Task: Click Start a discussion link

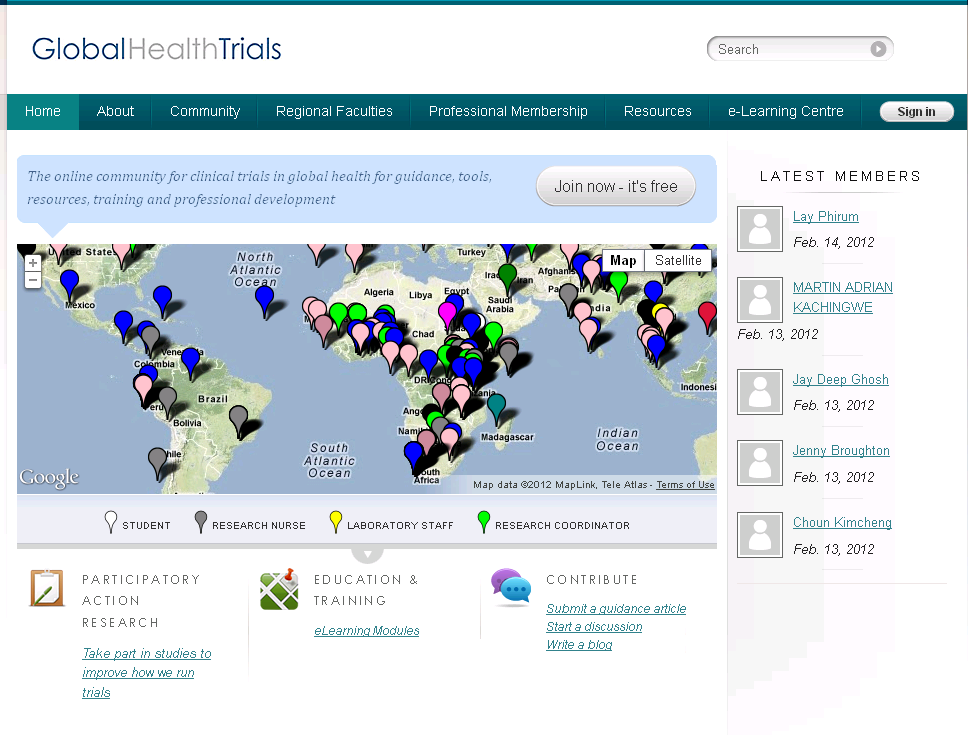Action: click(x=594, y=626)
